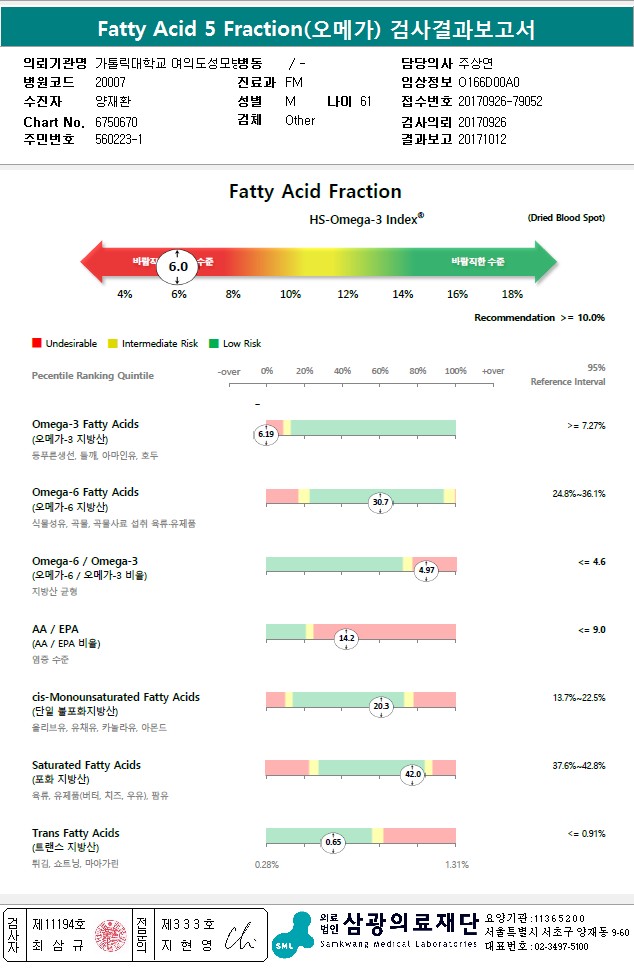Click the handwritten signature in footer
The width and height of the screenshot is (634, 973).
point(239,937)
